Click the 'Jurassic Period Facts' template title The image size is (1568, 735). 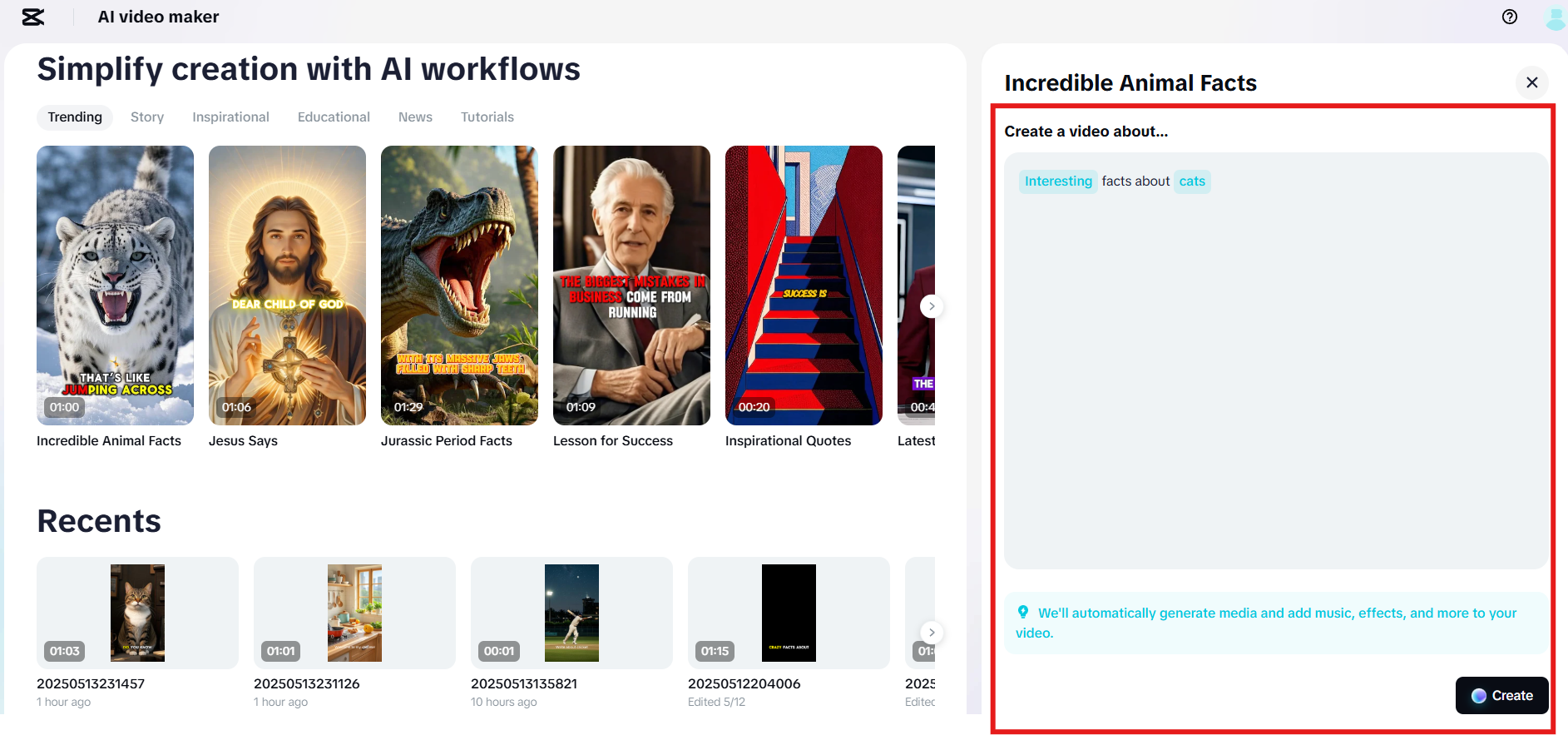pos(447,441)
